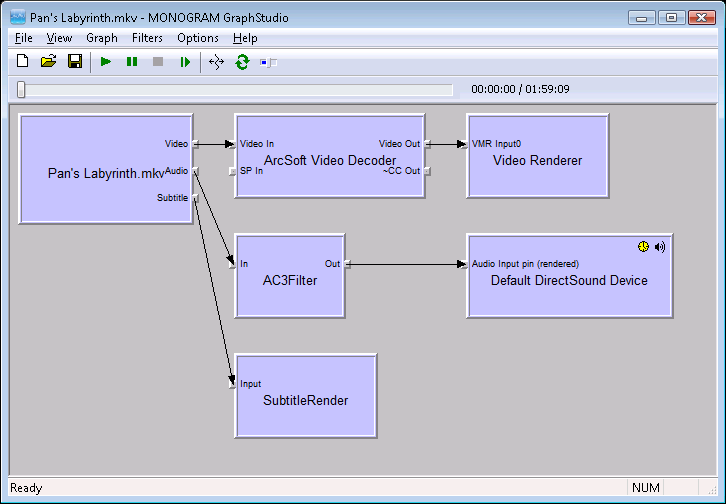726x504 pixels.
Task: Click the 00:00:00 / 01:59:09 time display
Action: click(x=520, y=89)
